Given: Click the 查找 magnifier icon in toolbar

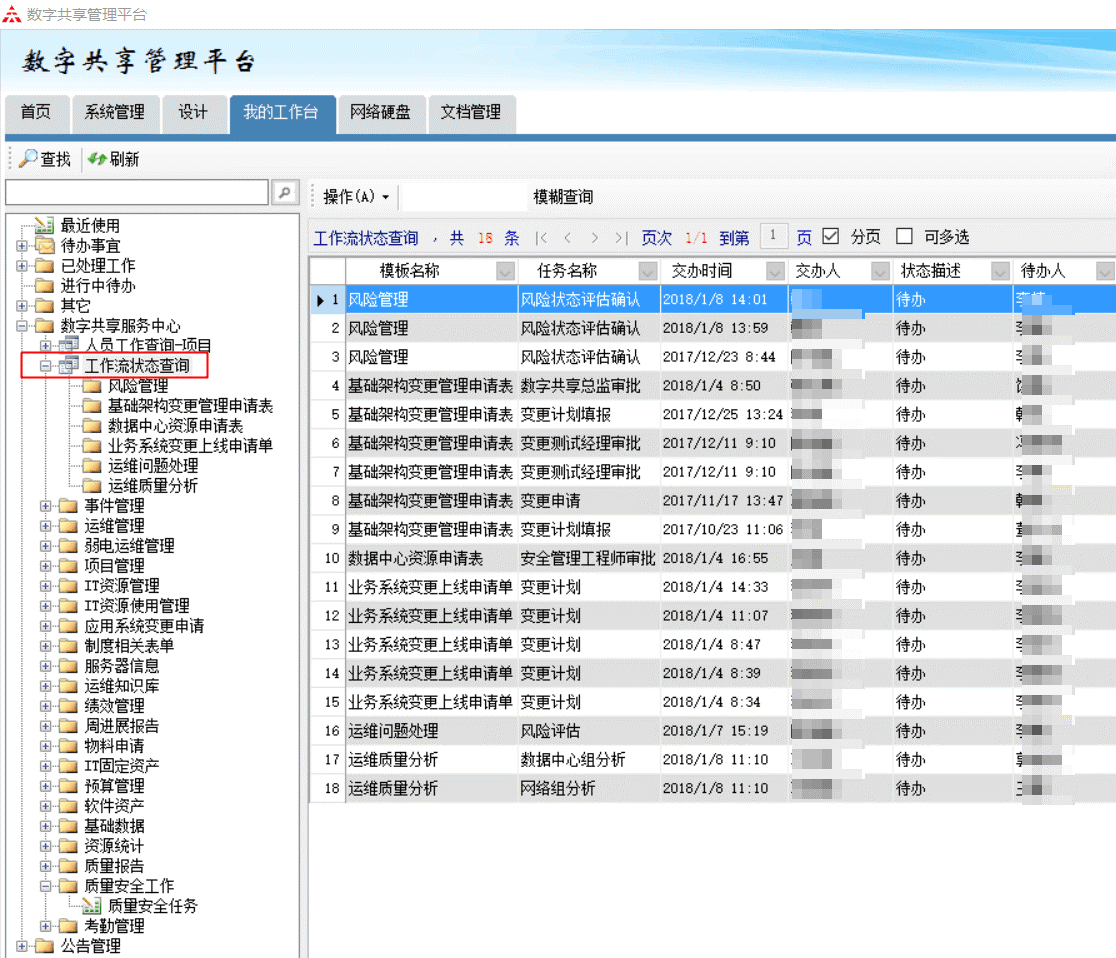Looking at the screenshot, I should click(x=28, y=159).
